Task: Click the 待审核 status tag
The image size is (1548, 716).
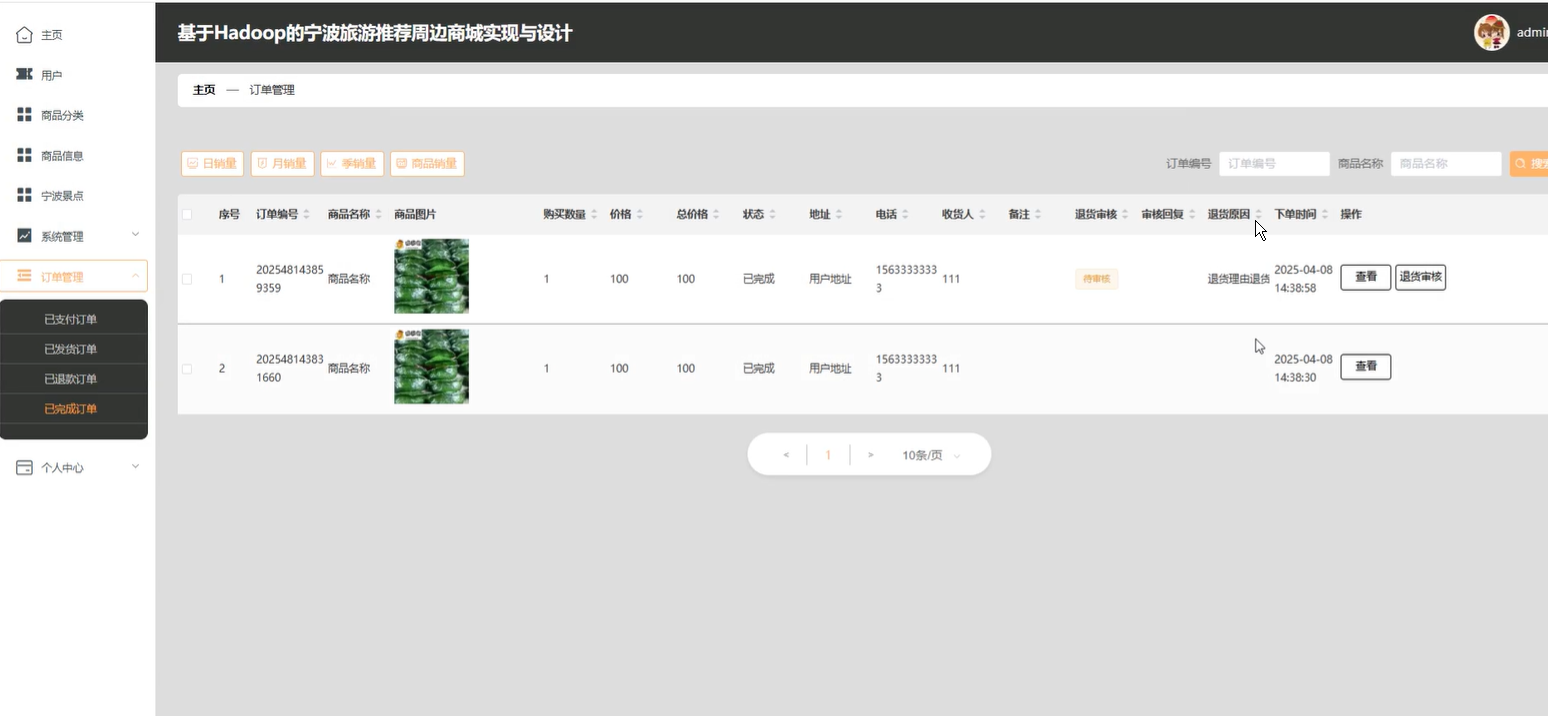Action: (x=1096, y=279)
